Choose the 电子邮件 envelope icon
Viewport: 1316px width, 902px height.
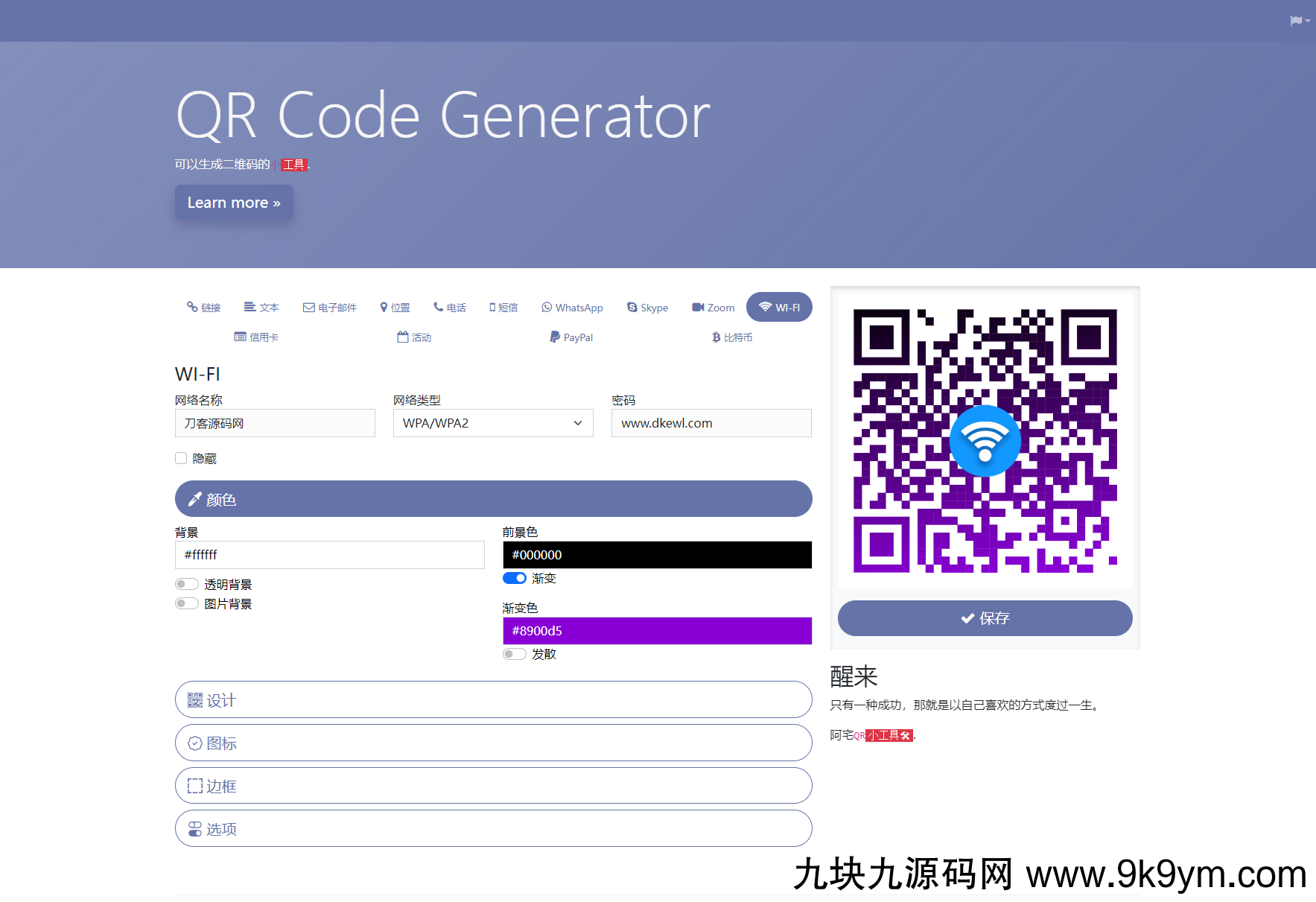click(308, 308)
